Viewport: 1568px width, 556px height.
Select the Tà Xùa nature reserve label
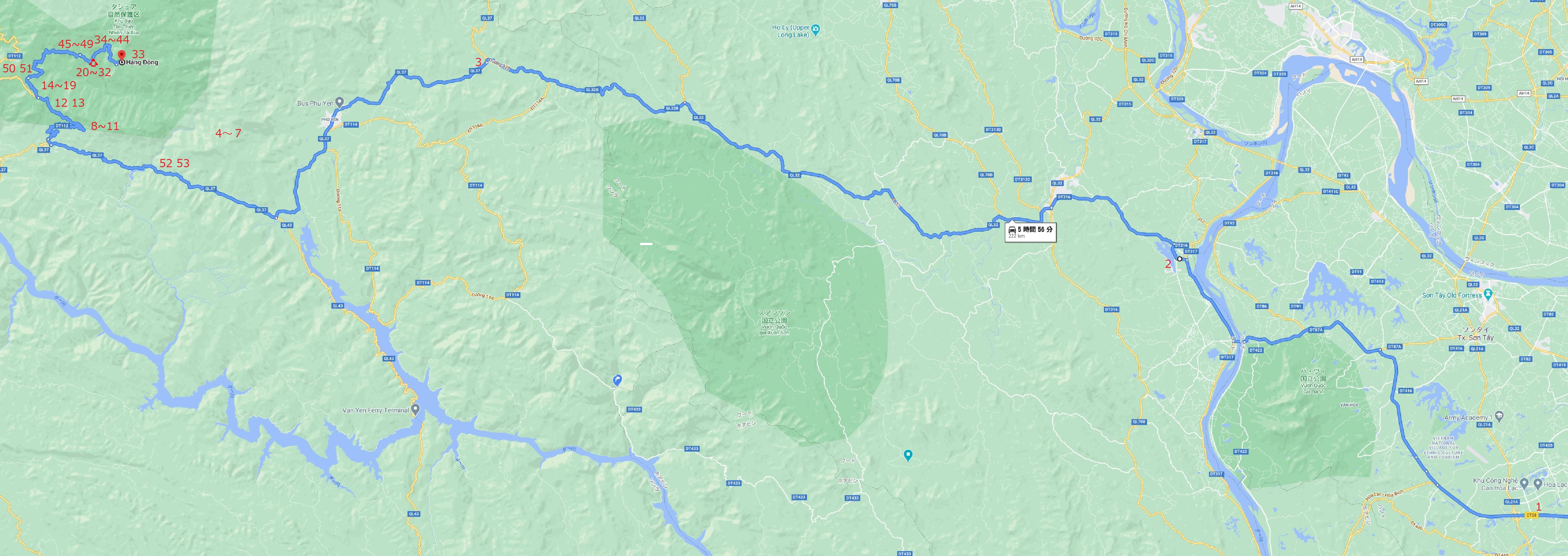(123, 19)
